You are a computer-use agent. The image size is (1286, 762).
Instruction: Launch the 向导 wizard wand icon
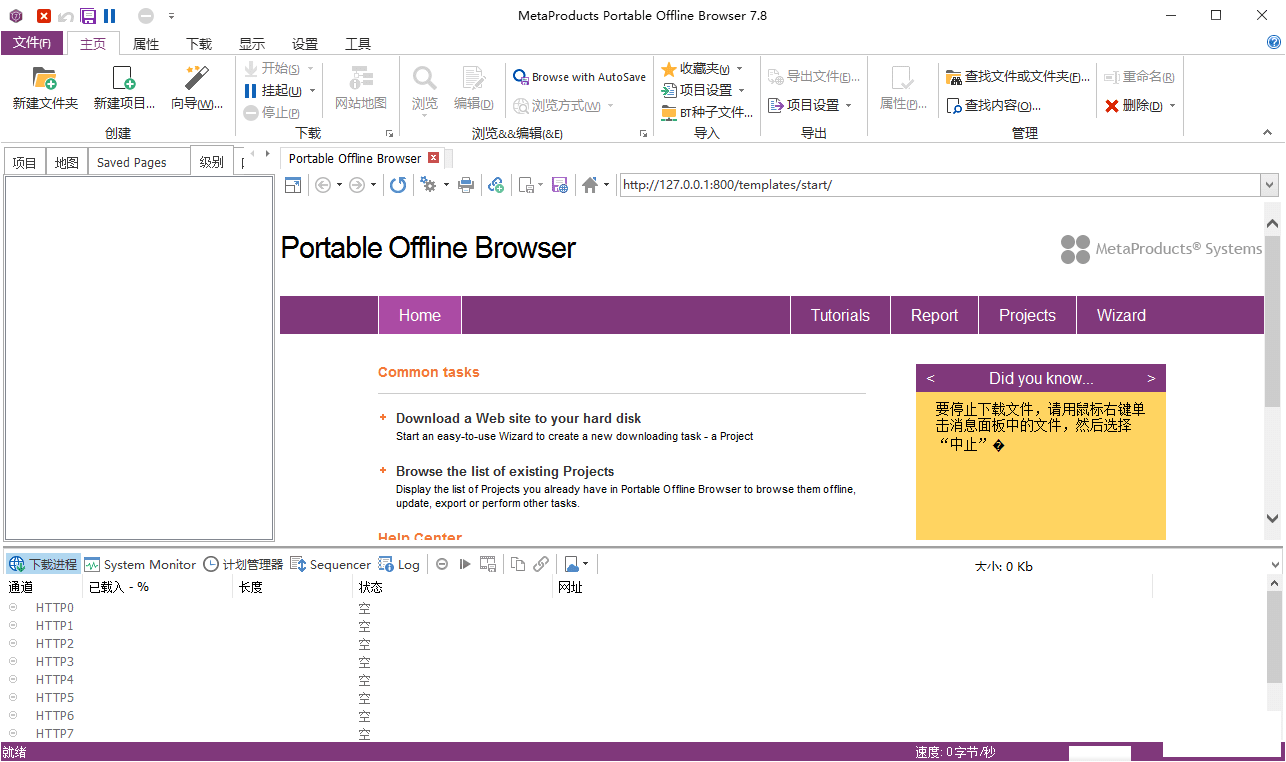click(x=196, y=79)
